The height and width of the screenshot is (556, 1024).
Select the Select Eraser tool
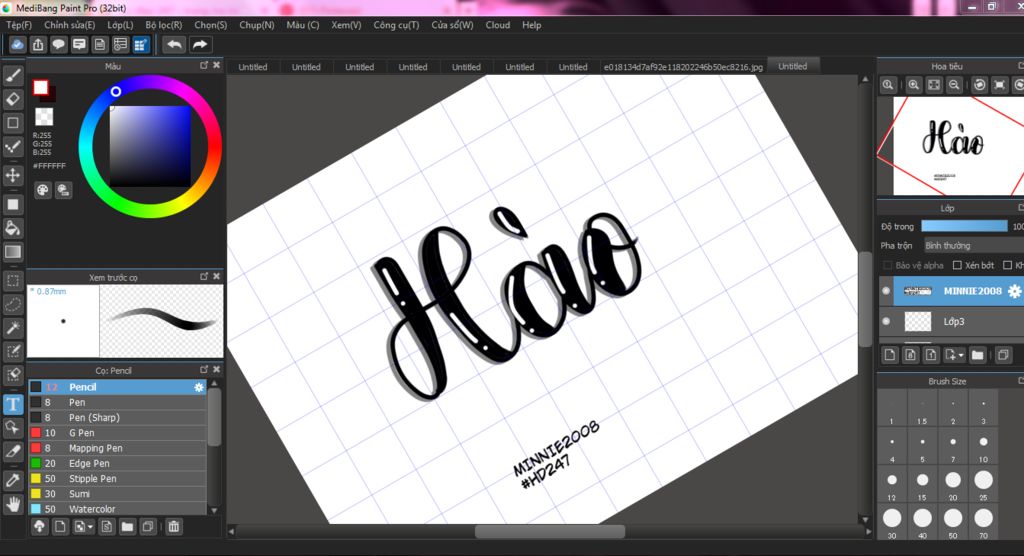[x=13, y=375]
